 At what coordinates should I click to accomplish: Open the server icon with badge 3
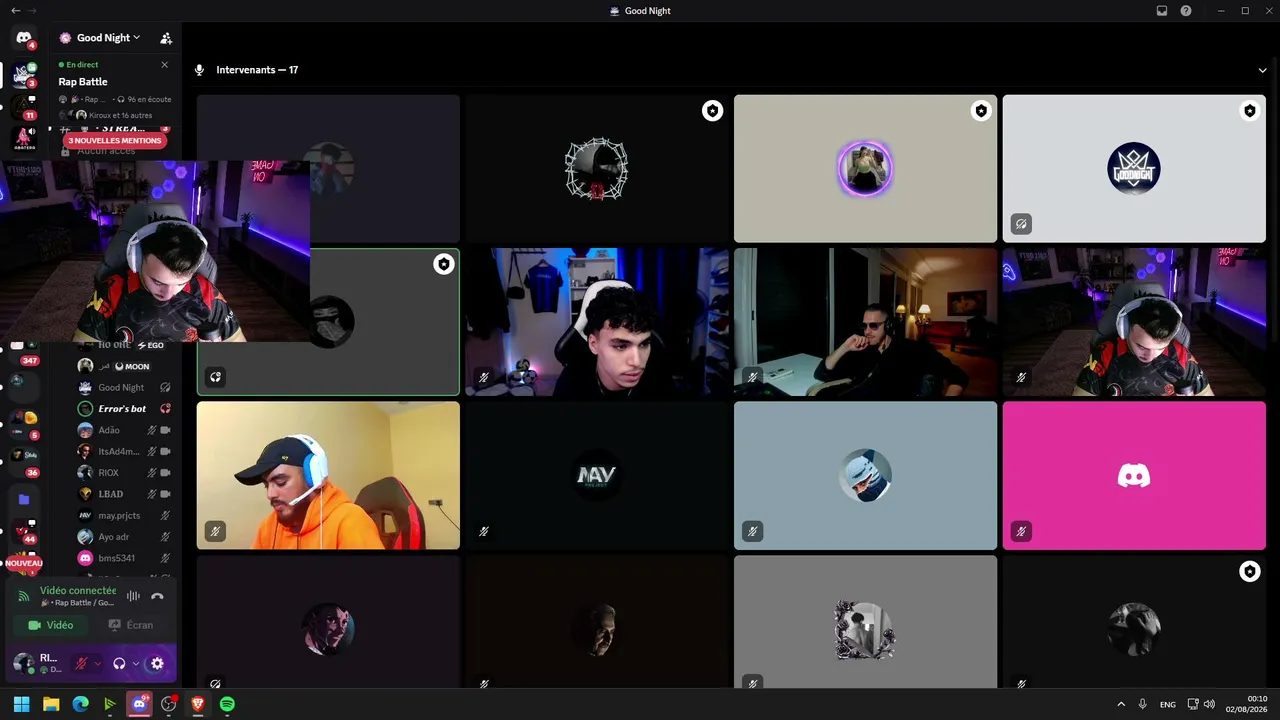[x=24, y=74]
